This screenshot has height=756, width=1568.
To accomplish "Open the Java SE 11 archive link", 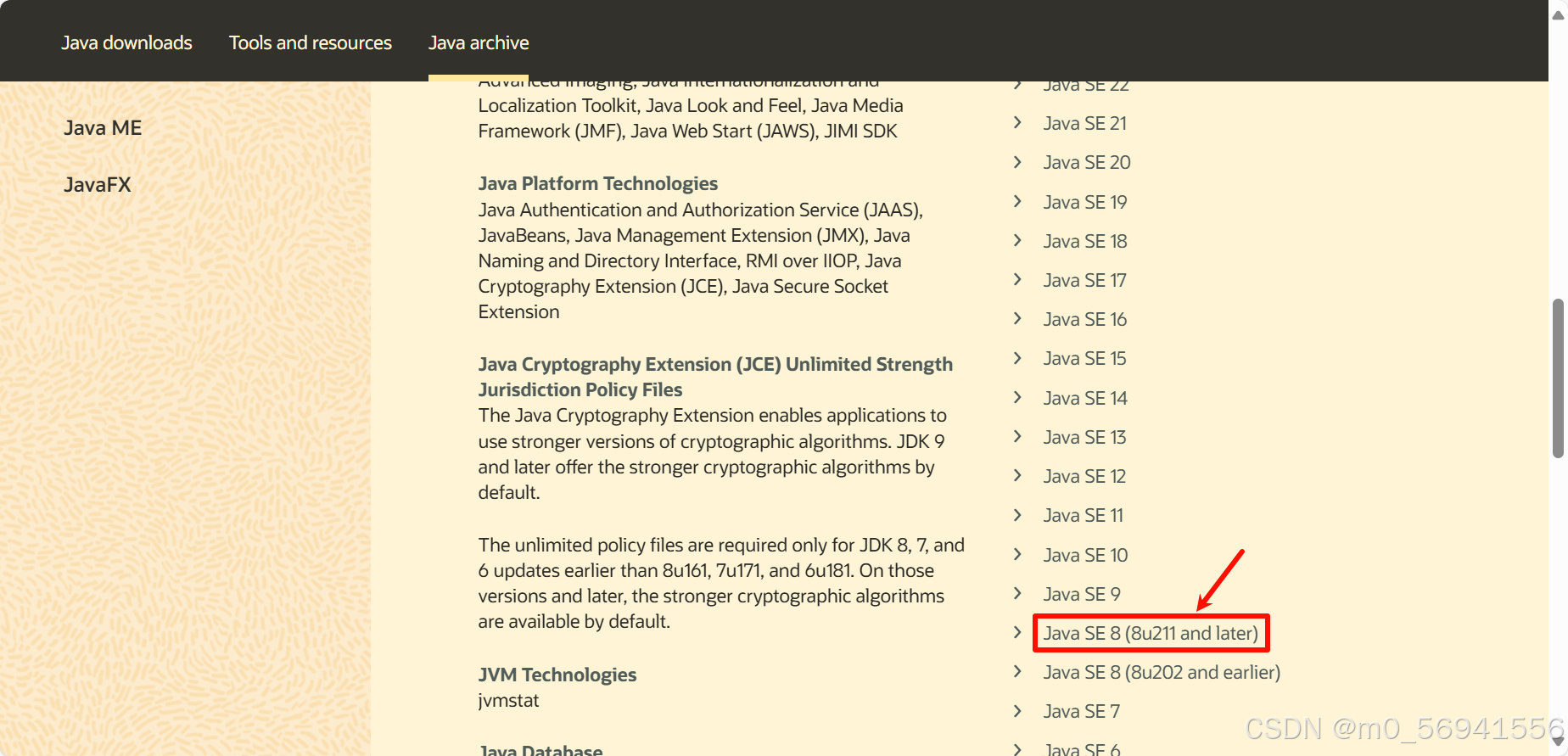I will coord(1084,516).
